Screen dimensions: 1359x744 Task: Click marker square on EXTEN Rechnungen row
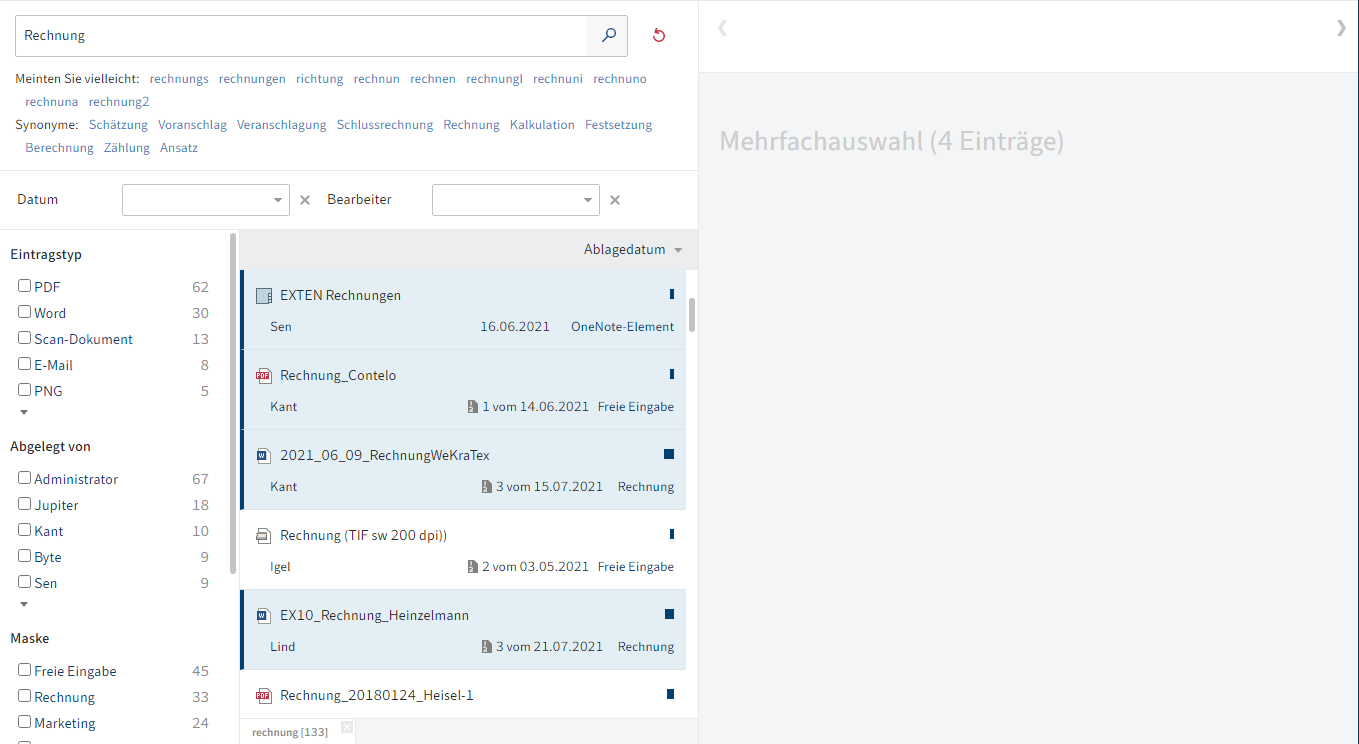tap(672, 294)
